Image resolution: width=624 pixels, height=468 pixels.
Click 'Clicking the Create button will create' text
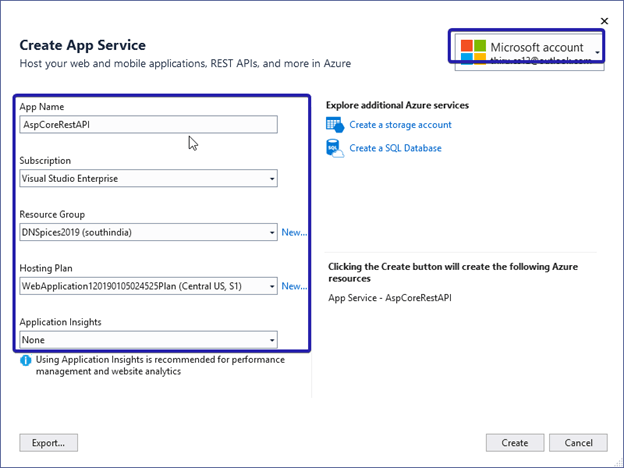453,273
